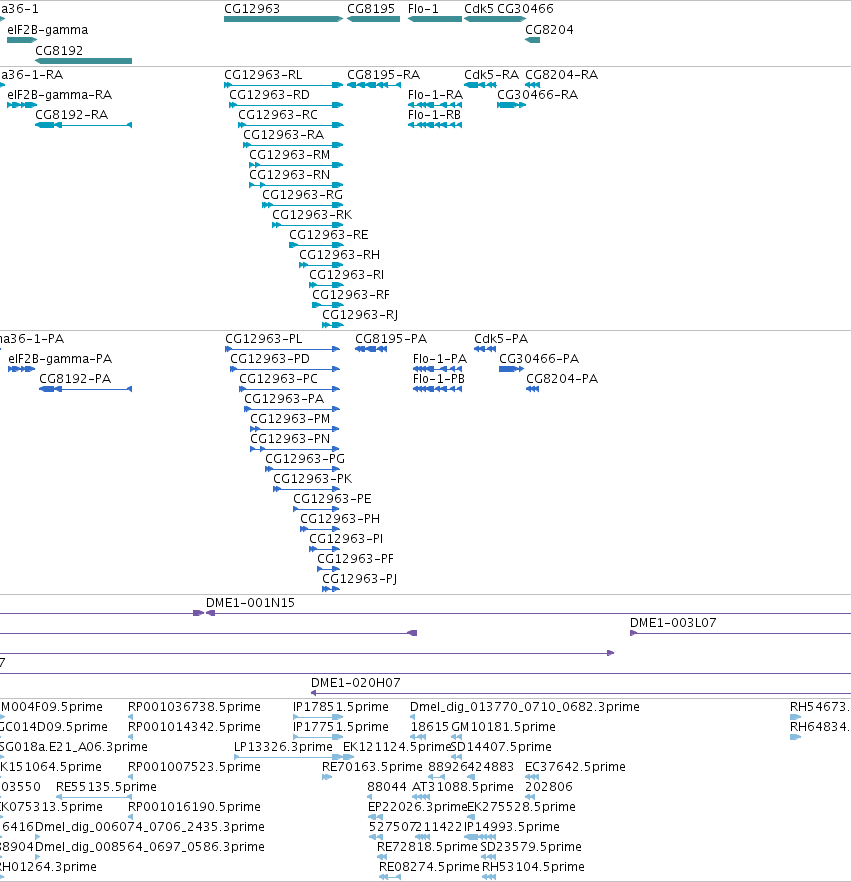This screenshot has height=882, width=851.
Task: Click the Cdk5-PA protein label
Action: coord(501,339)
